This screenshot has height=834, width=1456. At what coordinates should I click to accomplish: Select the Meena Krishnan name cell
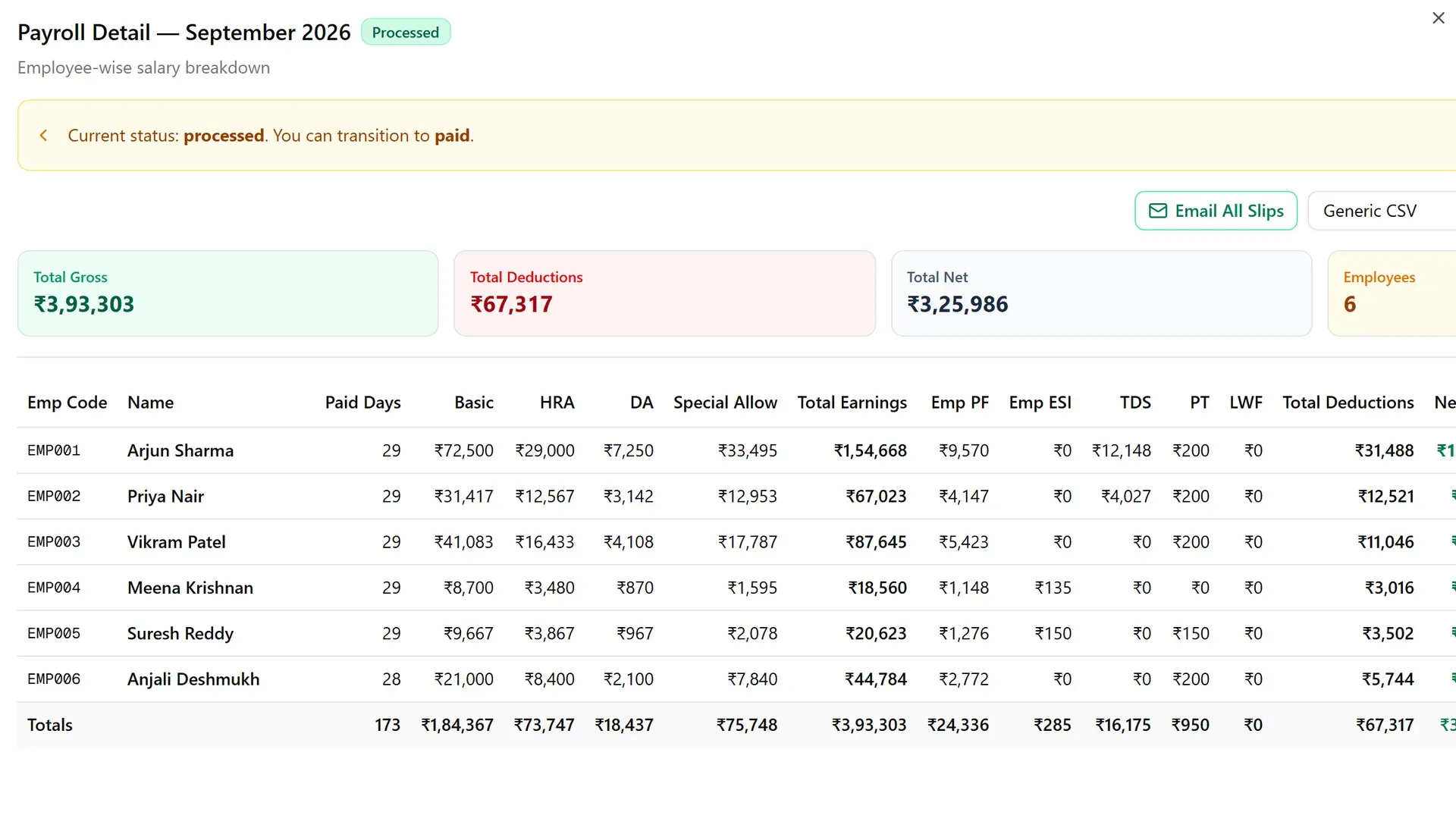point(190,588)
